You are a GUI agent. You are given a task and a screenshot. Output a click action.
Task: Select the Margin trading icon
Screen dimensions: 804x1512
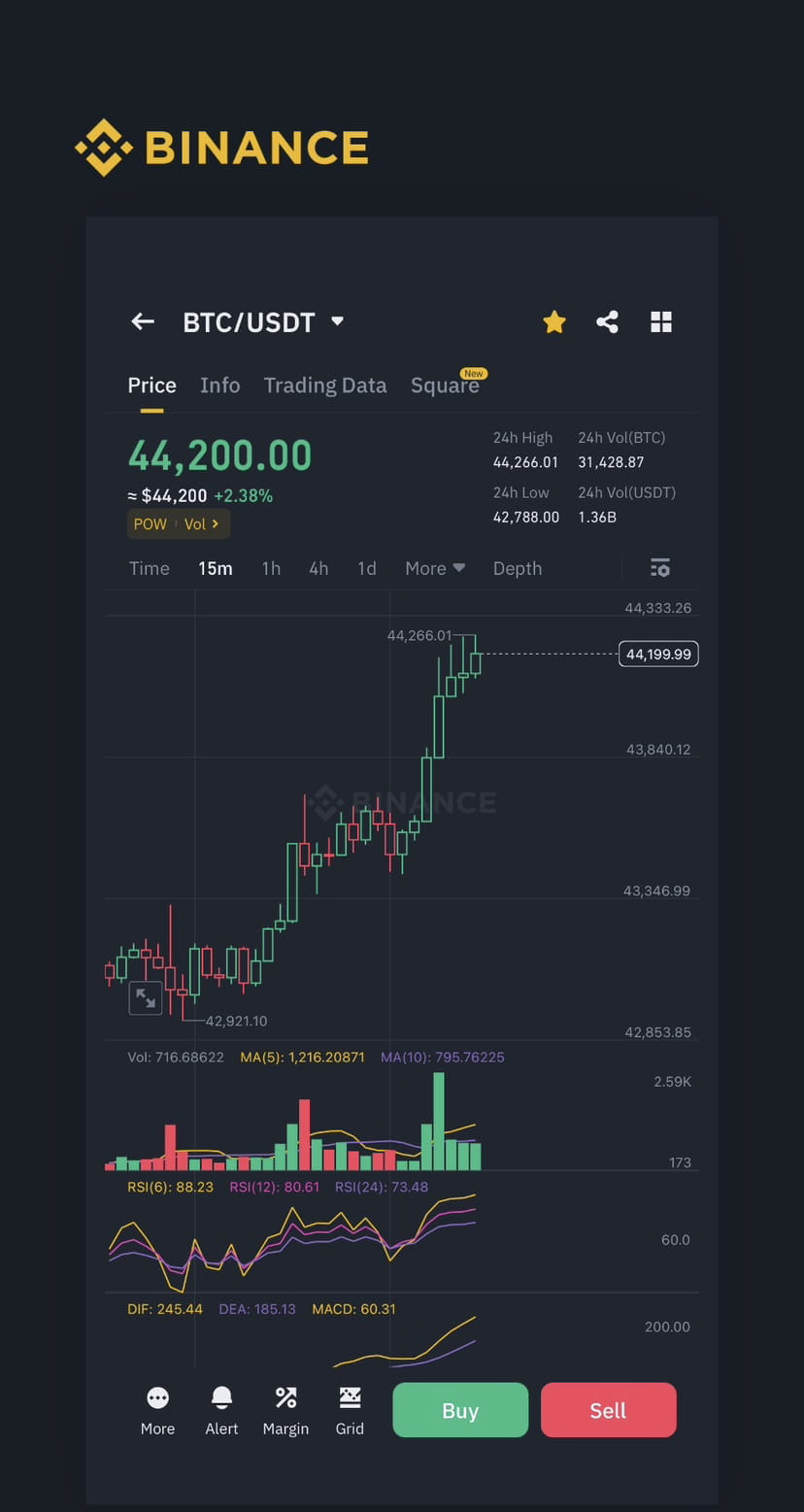pos(285,1398)
